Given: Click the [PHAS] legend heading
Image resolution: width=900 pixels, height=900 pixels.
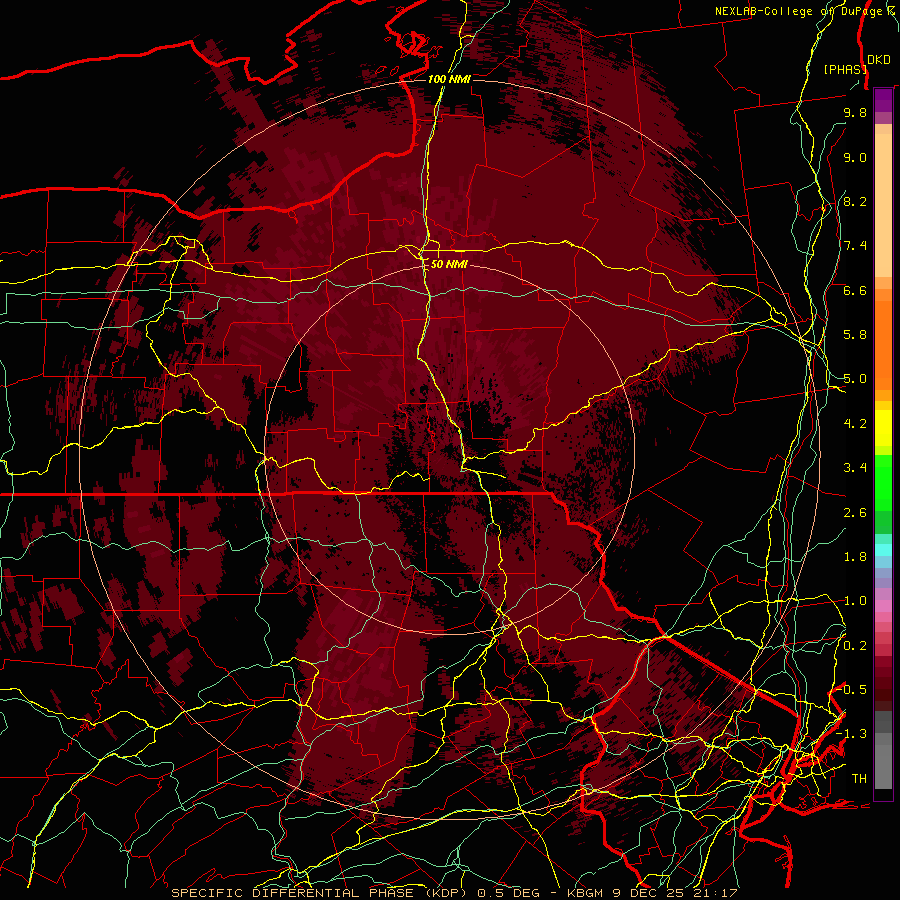Looking at the screenshot, I should [x=844, y=69].
